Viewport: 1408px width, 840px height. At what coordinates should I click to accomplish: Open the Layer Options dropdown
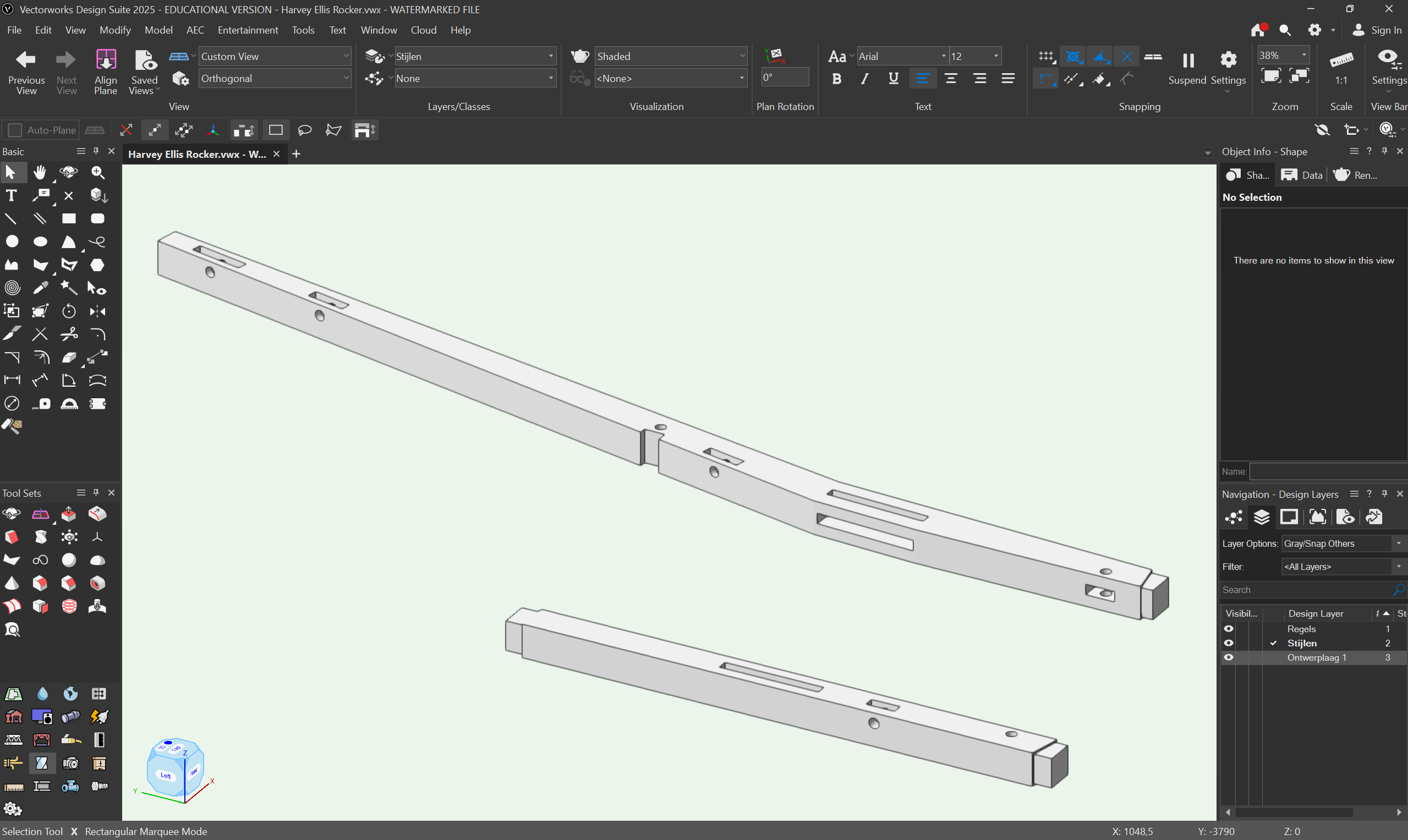(x=1399, y=543)
